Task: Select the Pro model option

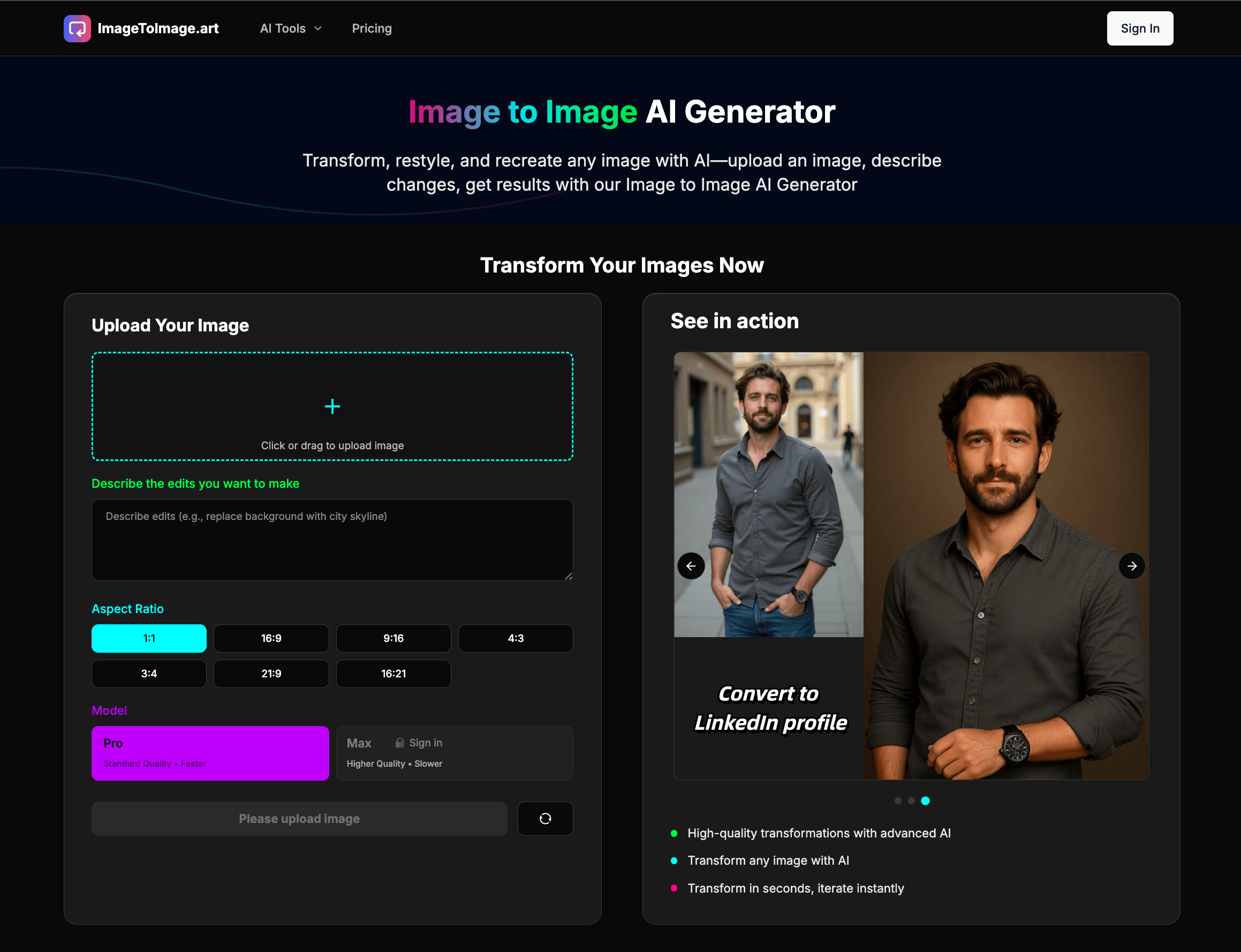Action: point(210,753)
